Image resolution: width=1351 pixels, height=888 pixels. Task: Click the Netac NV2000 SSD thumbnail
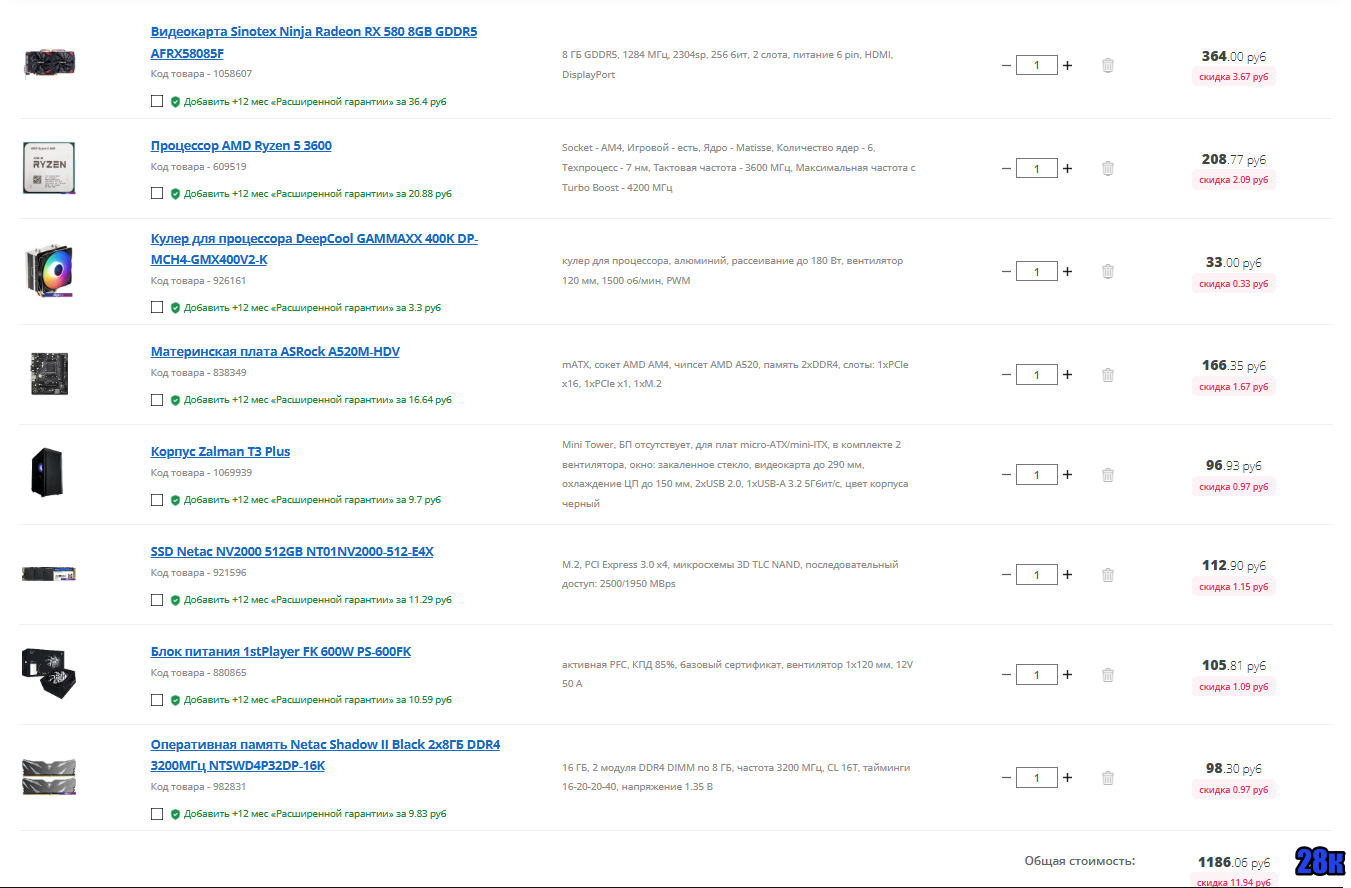pos(50,574)
